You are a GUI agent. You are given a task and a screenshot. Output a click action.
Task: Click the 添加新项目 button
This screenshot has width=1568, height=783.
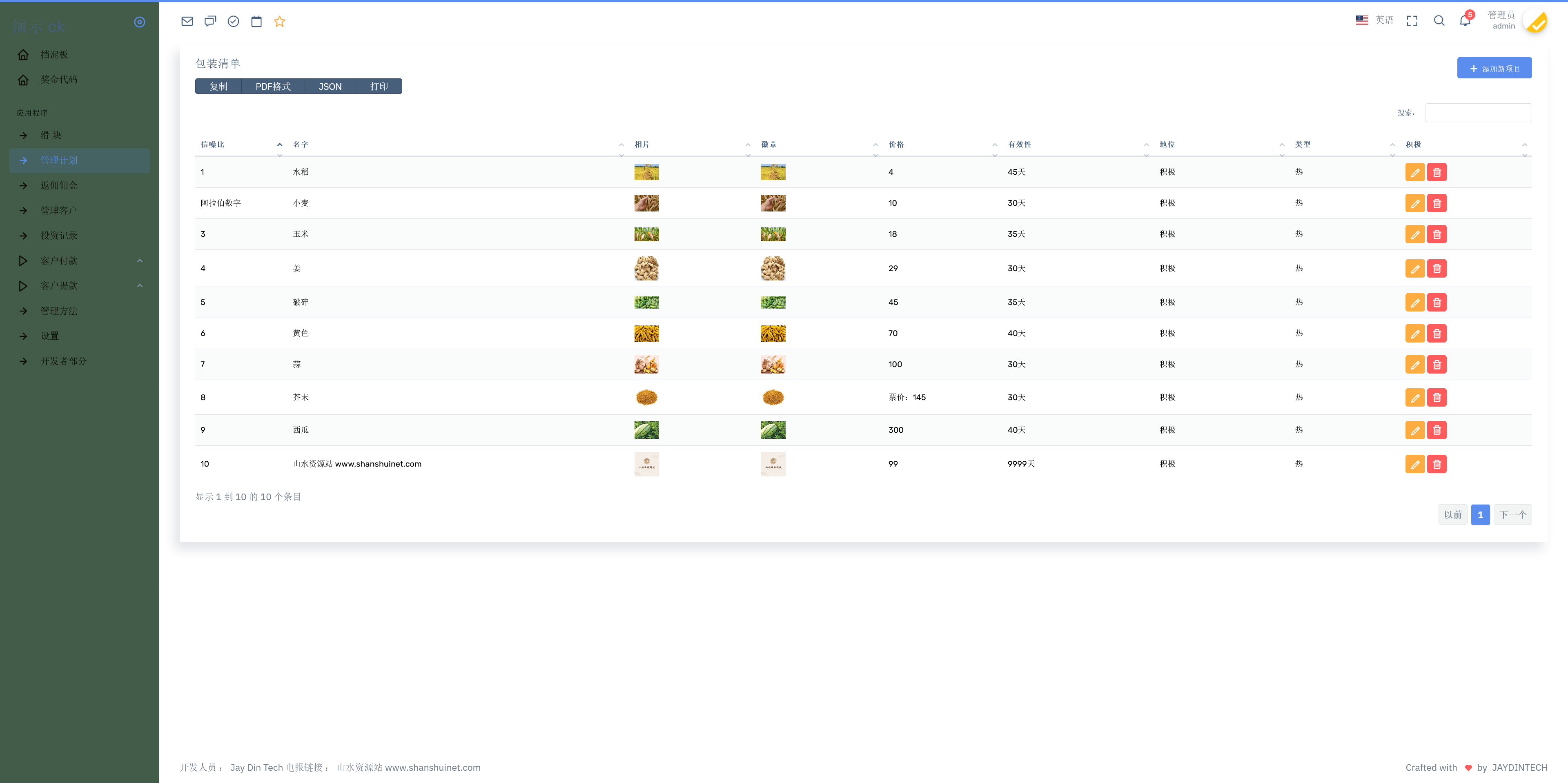pos(1494,68)
